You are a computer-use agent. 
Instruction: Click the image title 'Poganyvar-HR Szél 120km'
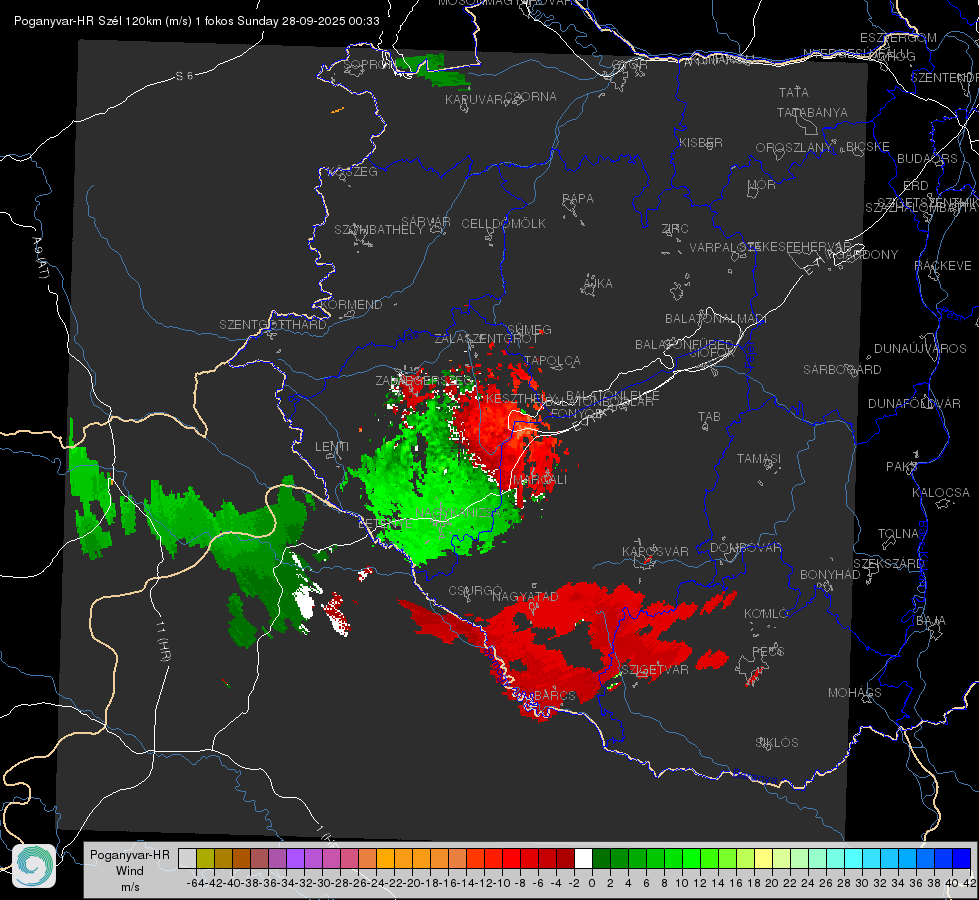point(88,21)
